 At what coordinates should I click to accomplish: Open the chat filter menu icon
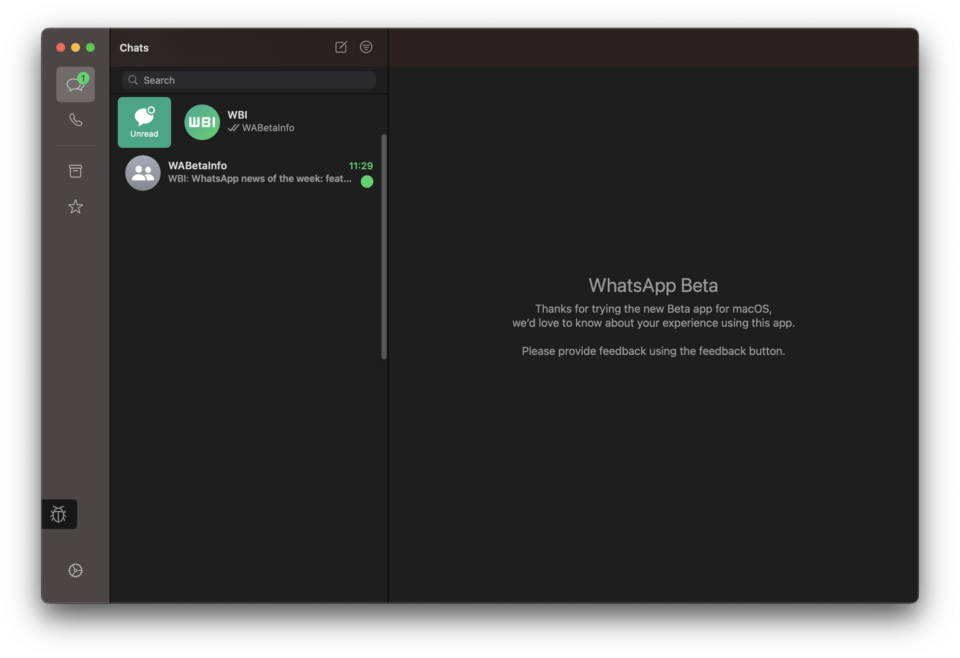tap(366, 47)
